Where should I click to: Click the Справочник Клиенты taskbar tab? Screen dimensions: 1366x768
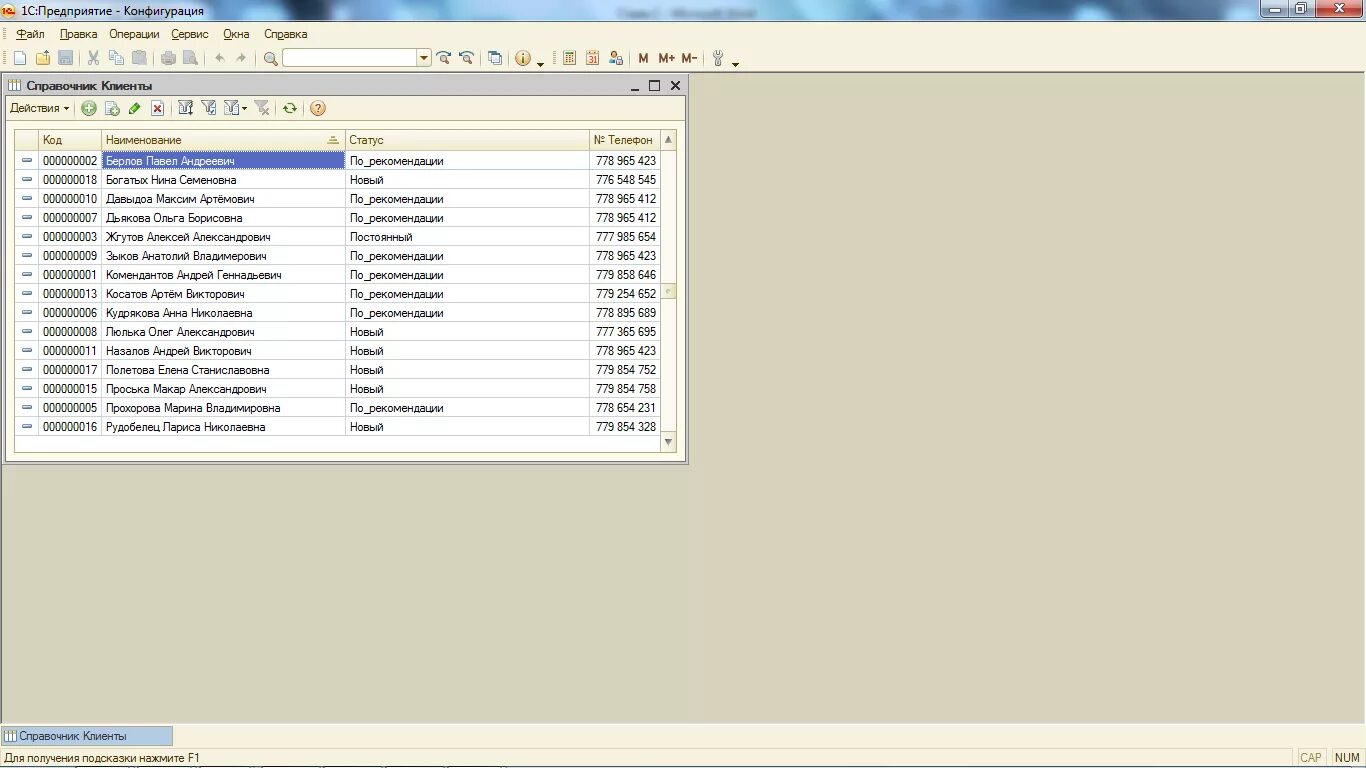click(x=87, y=736)
